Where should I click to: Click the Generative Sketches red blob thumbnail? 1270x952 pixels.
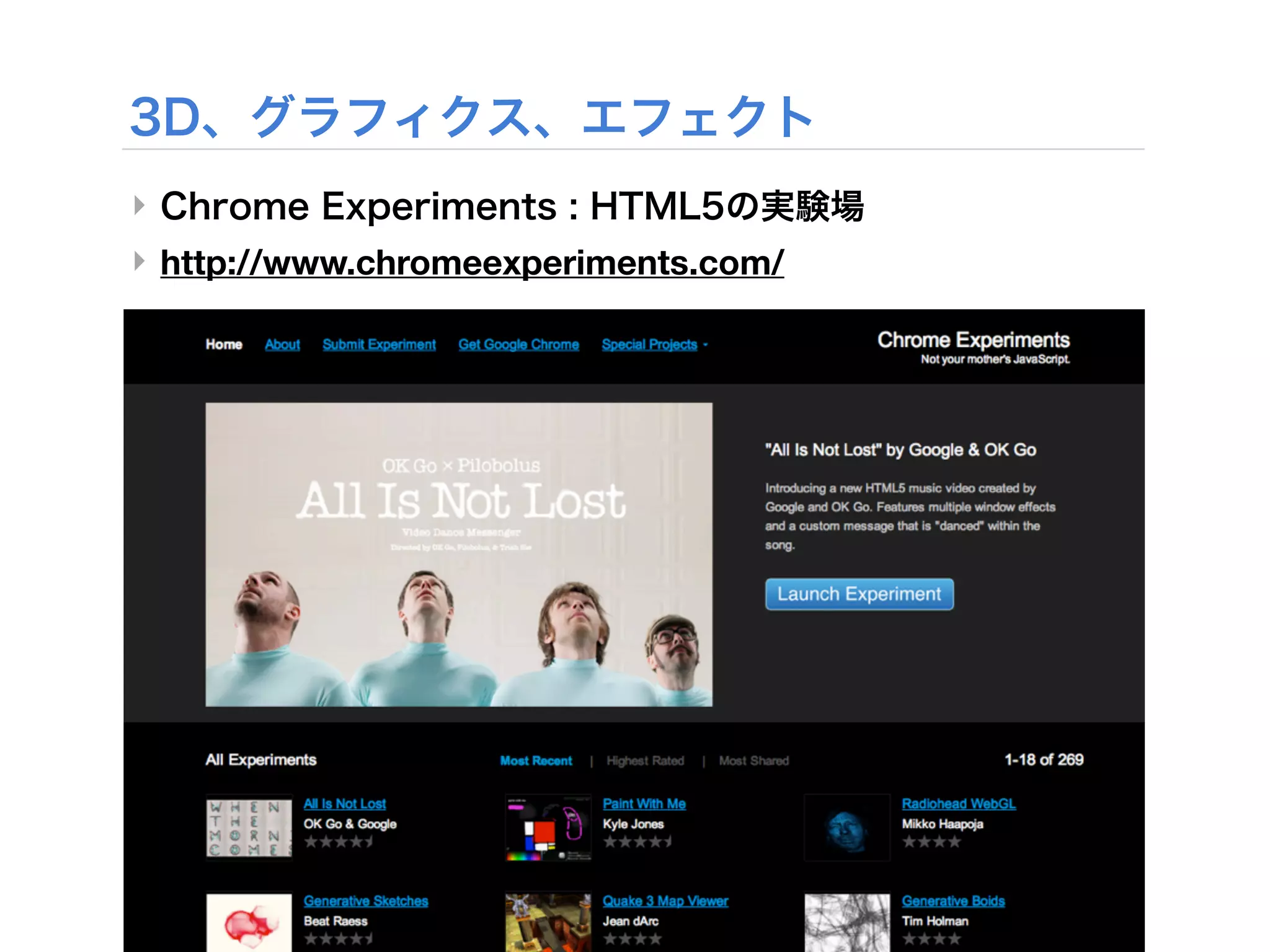[249, 923]
